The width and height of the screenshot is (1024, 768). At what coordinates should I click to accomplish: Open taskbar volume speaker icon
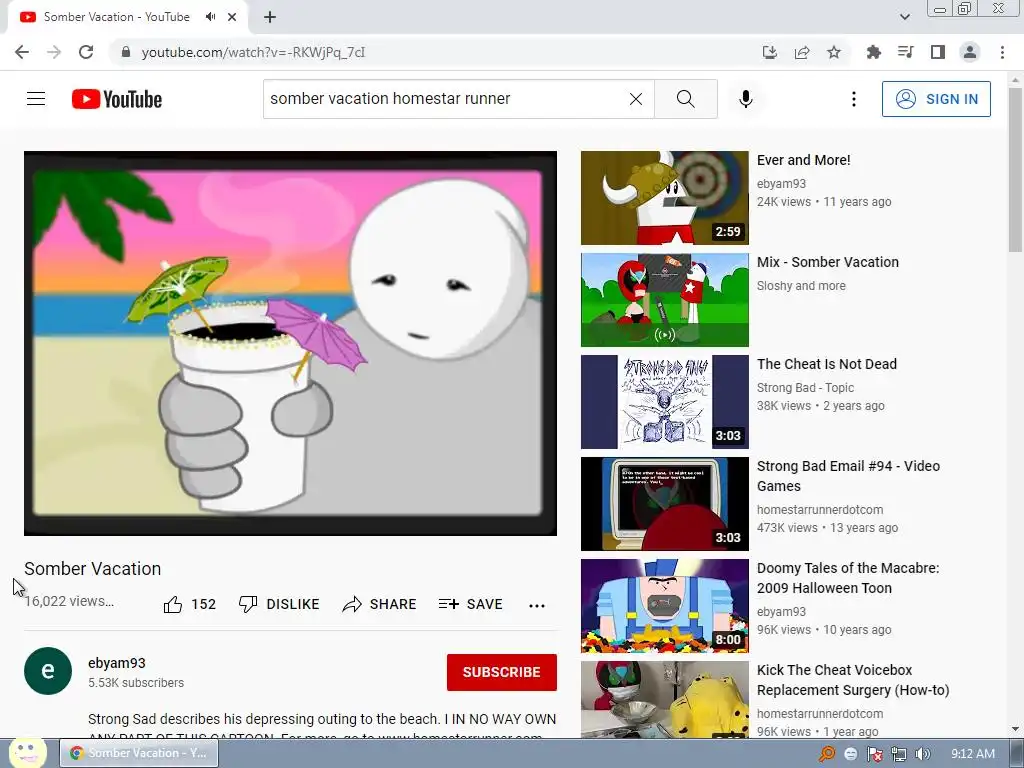point(923,754)
